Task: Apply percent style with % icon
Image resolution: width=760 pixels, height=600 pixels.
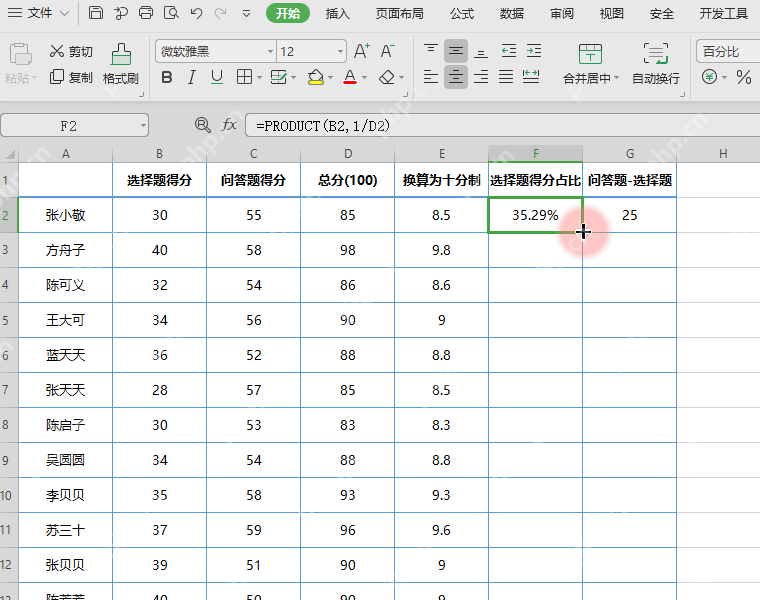Action: pyautogui.click(x=744, y=77)
